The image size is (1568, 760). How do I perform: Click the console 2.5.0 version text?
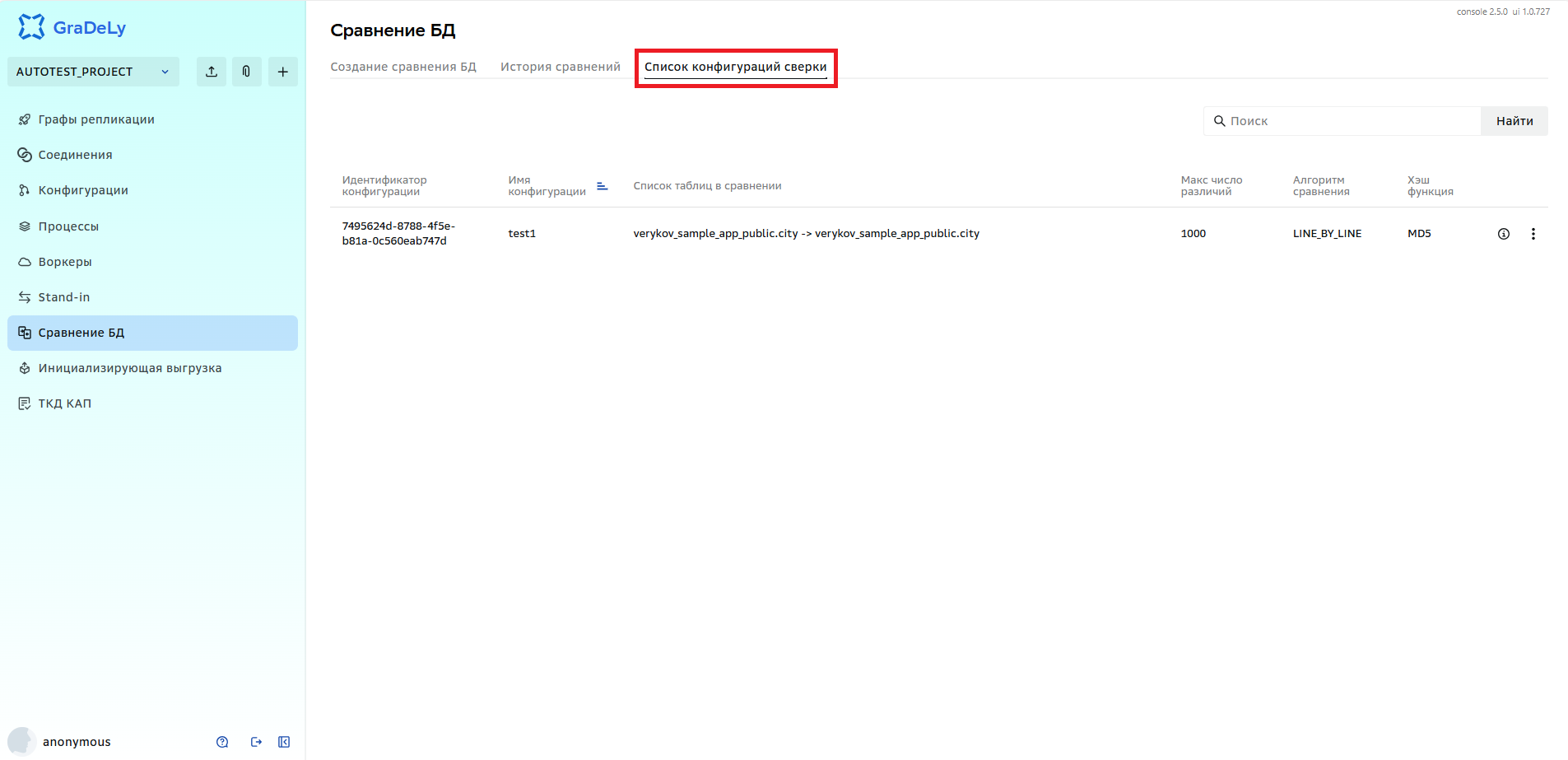(x=1482, y=12)
